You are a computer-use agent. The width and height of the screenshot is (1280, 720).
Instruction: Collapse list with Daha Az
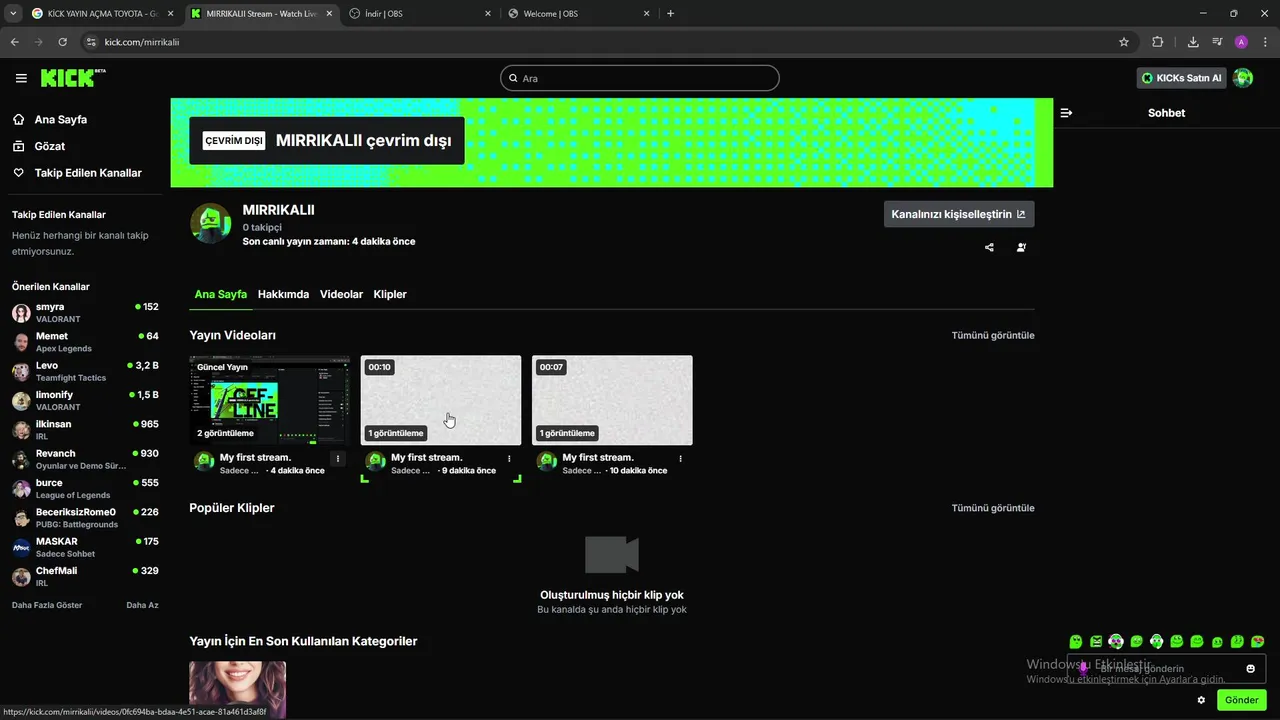tap(142, 605)
